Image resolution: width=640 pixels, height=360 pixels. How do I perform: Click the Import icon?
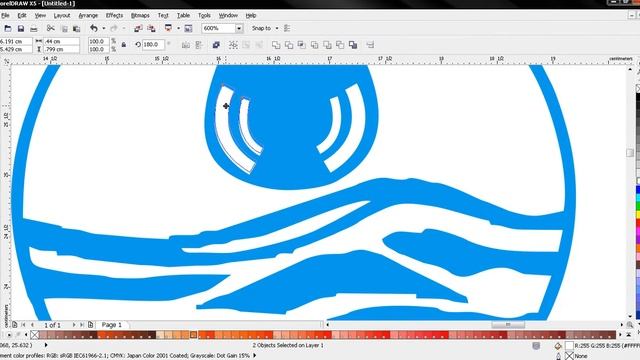138,28
